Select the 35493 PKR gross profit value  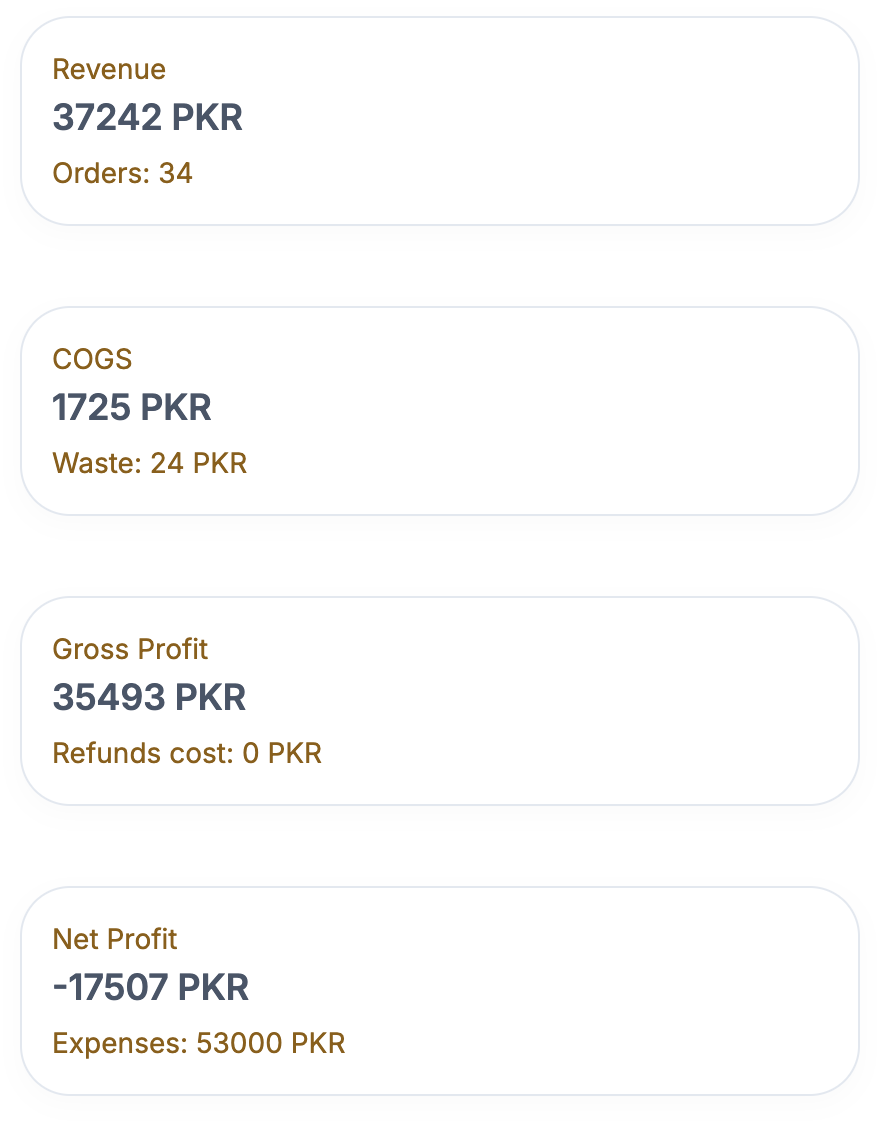tap(149, 698)
